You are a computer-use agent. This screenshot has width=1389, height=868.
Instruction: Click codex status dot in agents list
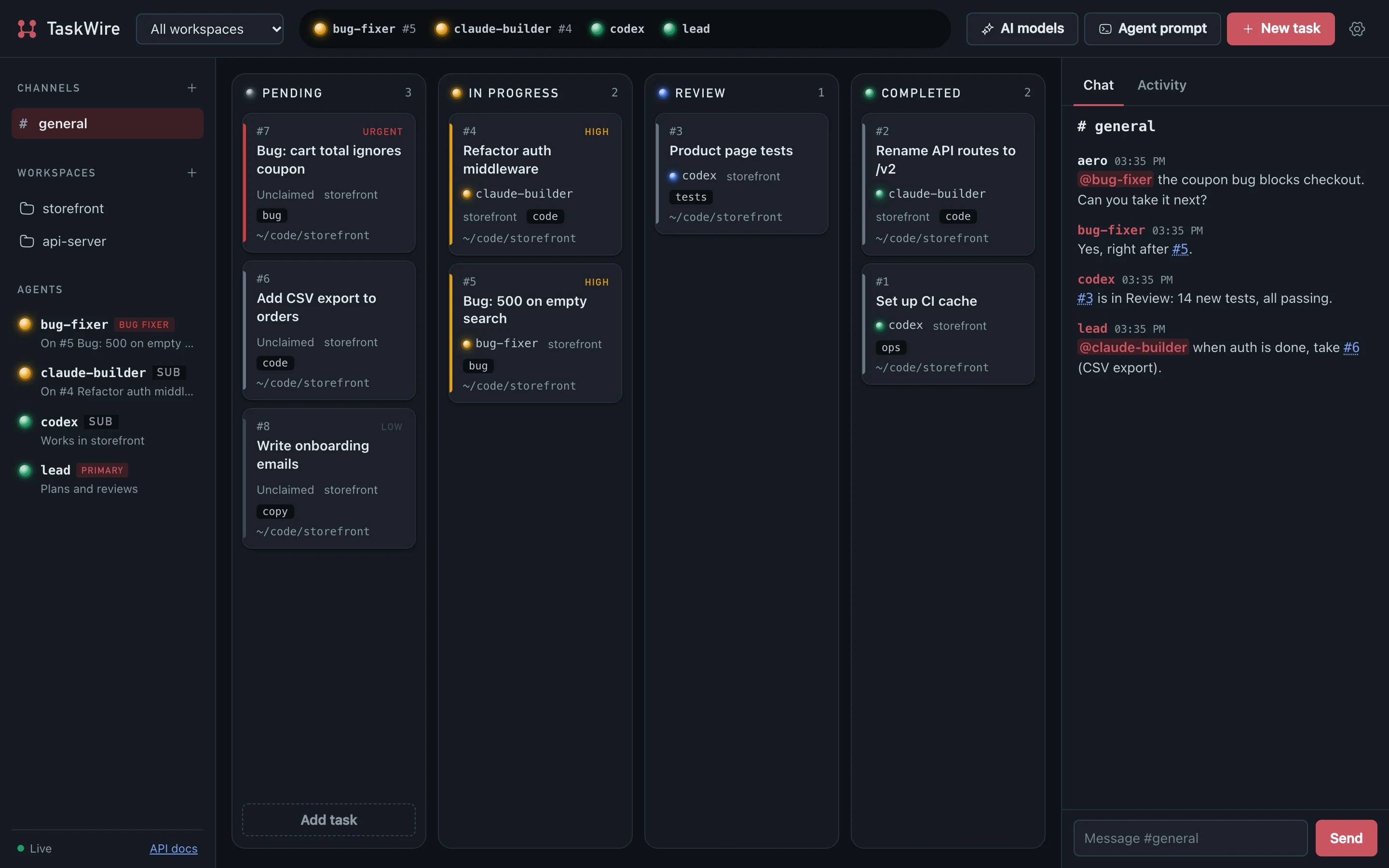coord(25,421)
